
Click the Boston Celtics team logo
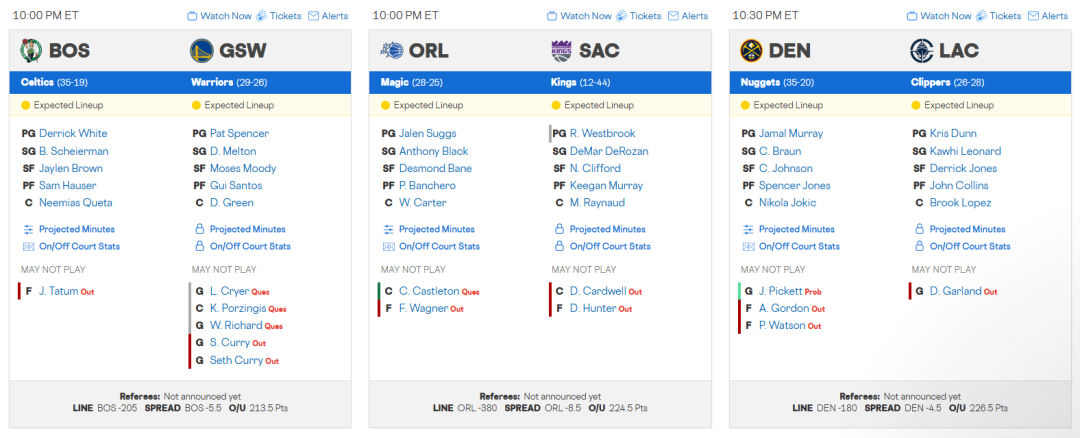tap(32, 51)
